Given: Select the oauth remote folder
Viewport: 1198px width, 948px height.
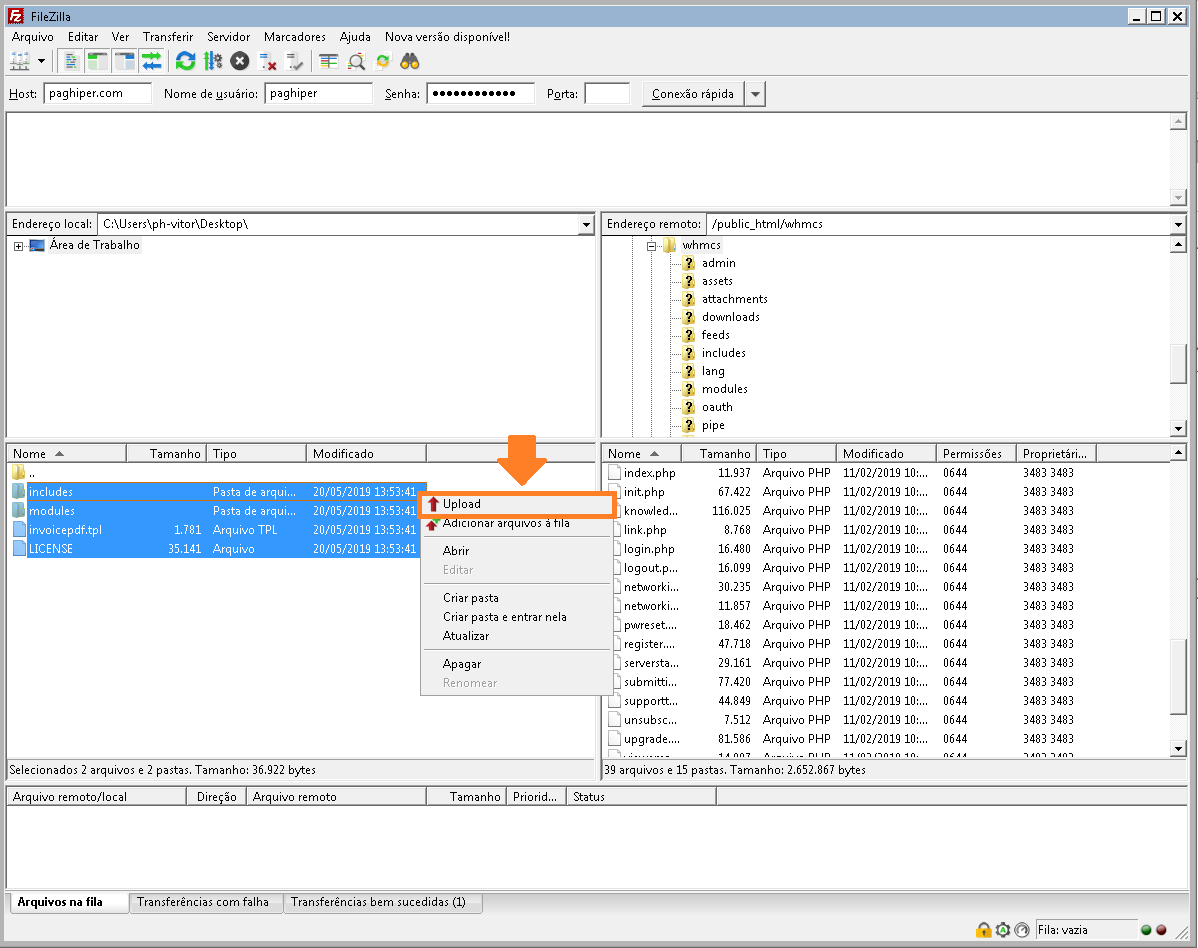Looking at the screenshot, I should pos(717,407).
